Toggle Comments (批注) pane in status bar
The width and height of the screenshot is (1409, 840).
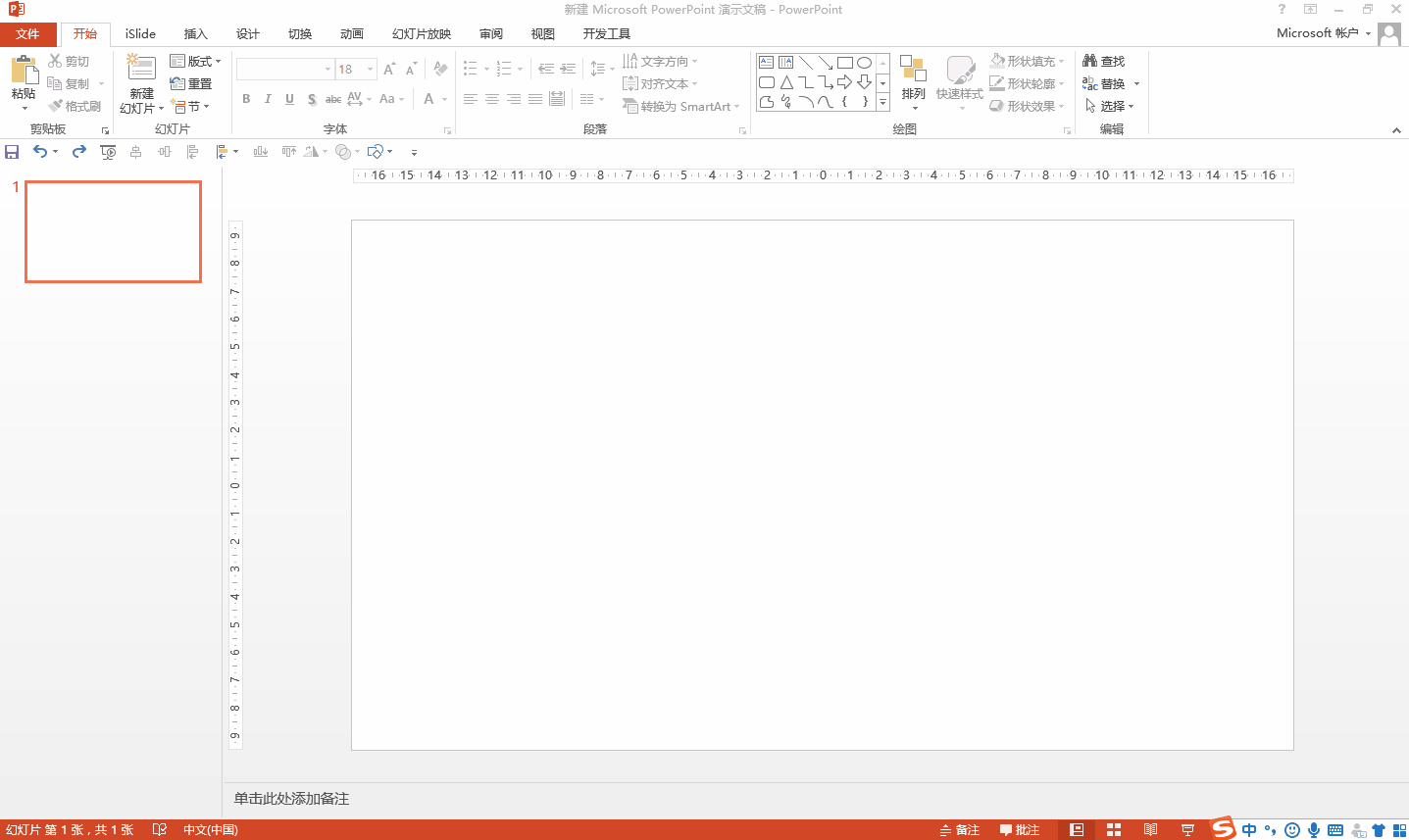[x=1020, y=830]
